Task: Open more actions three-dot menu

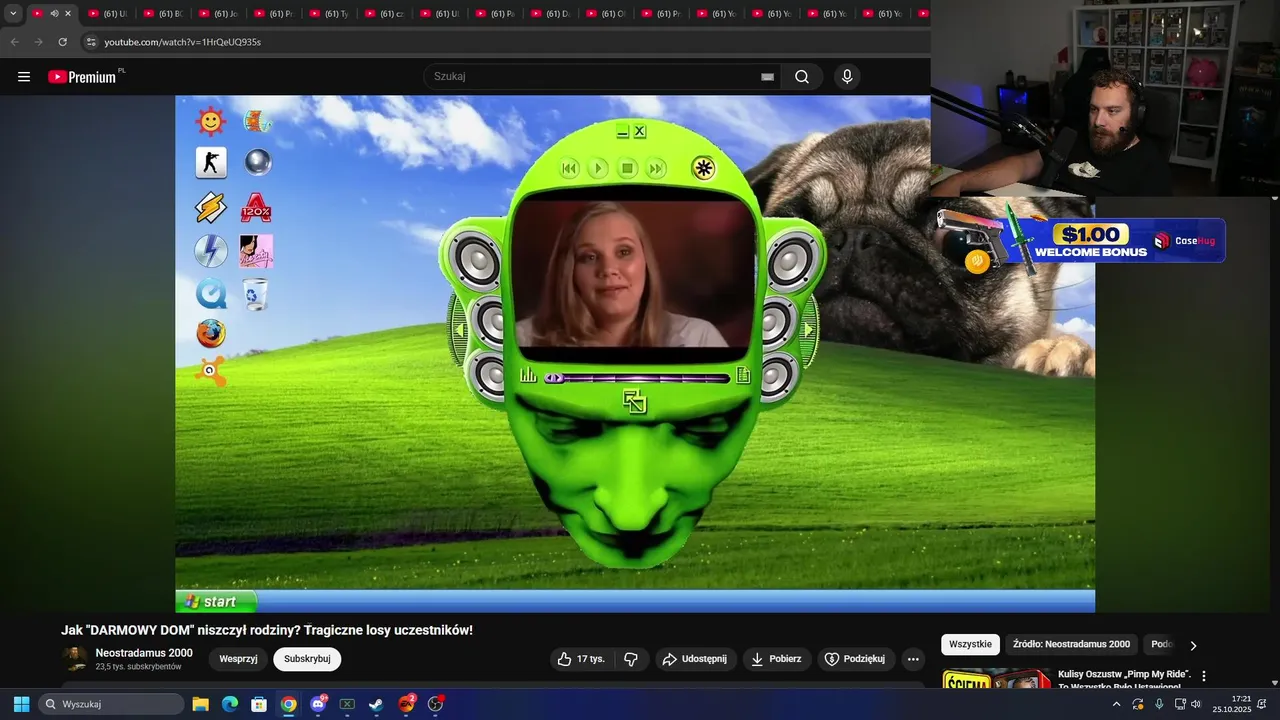Action: [x=912, y=659]
